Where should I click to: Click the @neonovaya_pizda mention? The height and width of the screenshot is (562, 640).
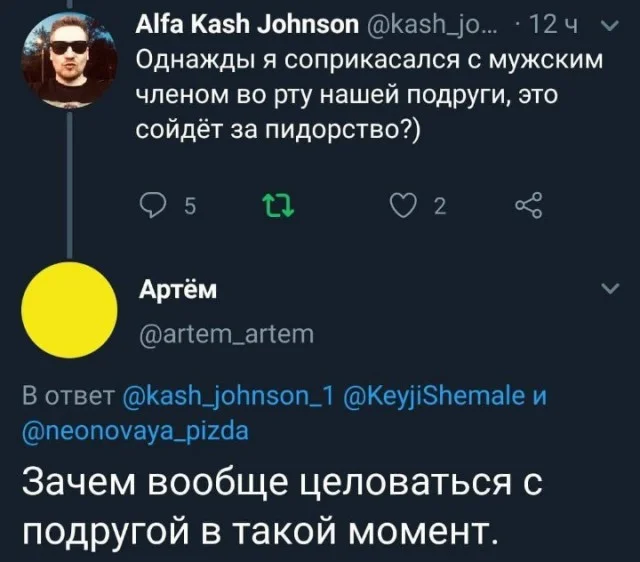(x=134, y=429)
